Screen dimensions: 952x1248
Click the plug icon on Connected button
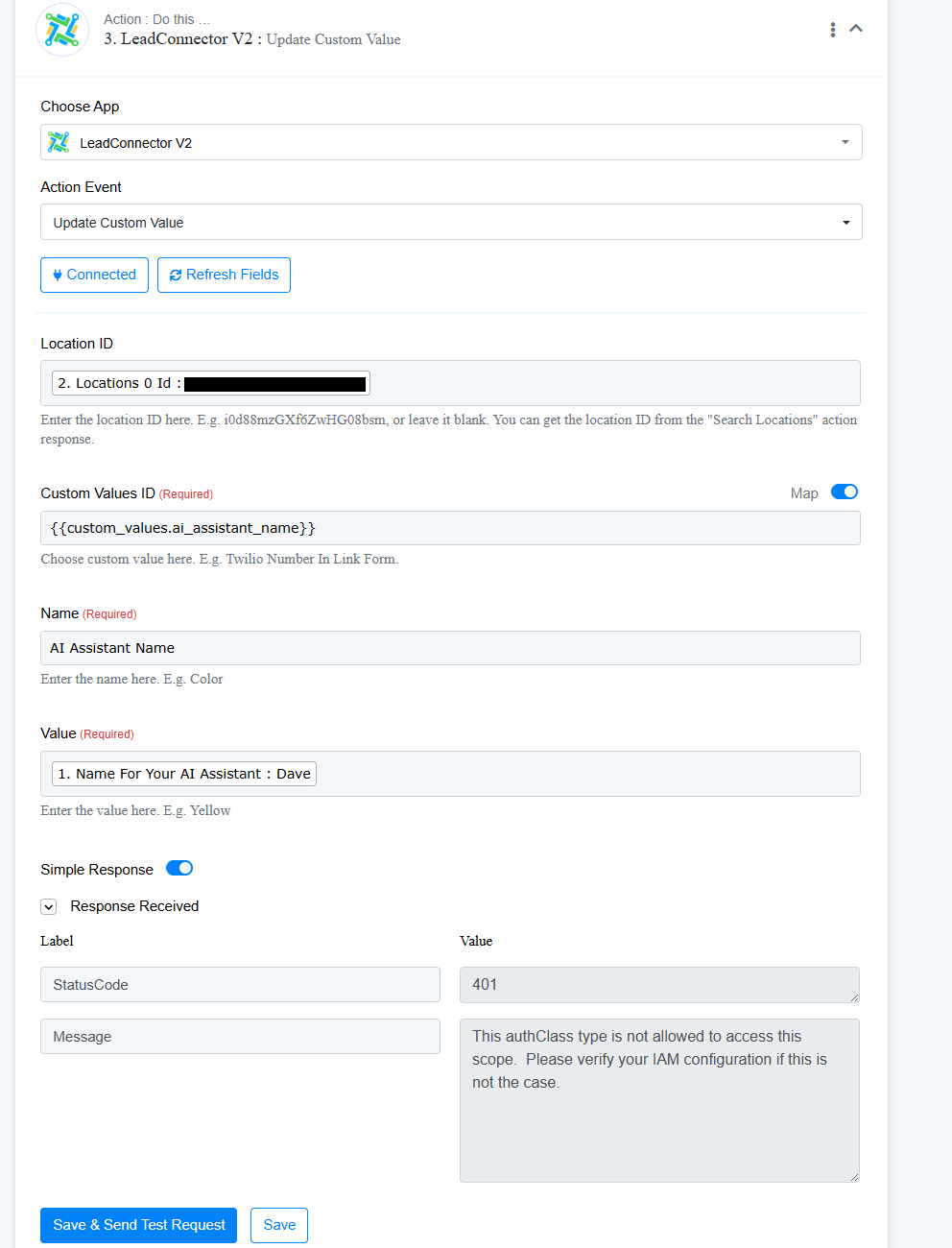click(x=58, y=276)
